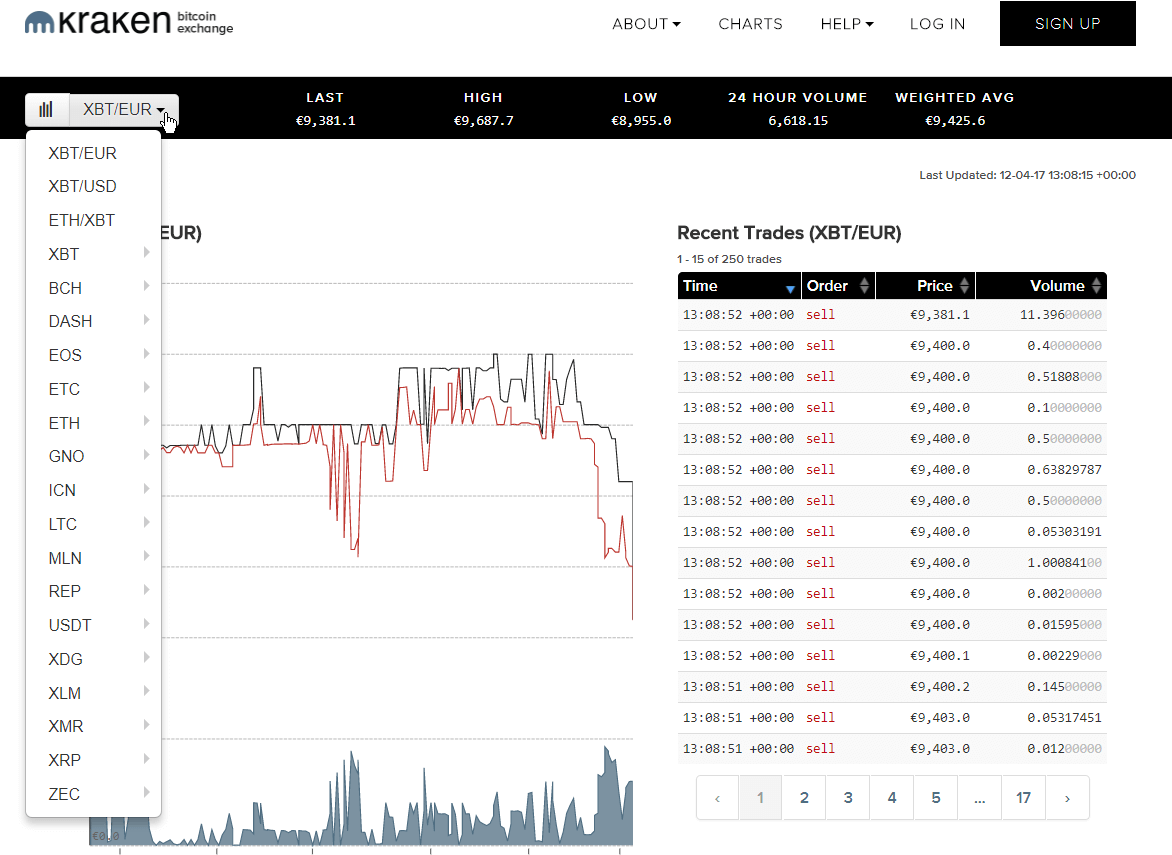The height and width of the screenshot is (855, 1172).
Task: Click the LOW value €8,955.0
Action: (641, 121)
